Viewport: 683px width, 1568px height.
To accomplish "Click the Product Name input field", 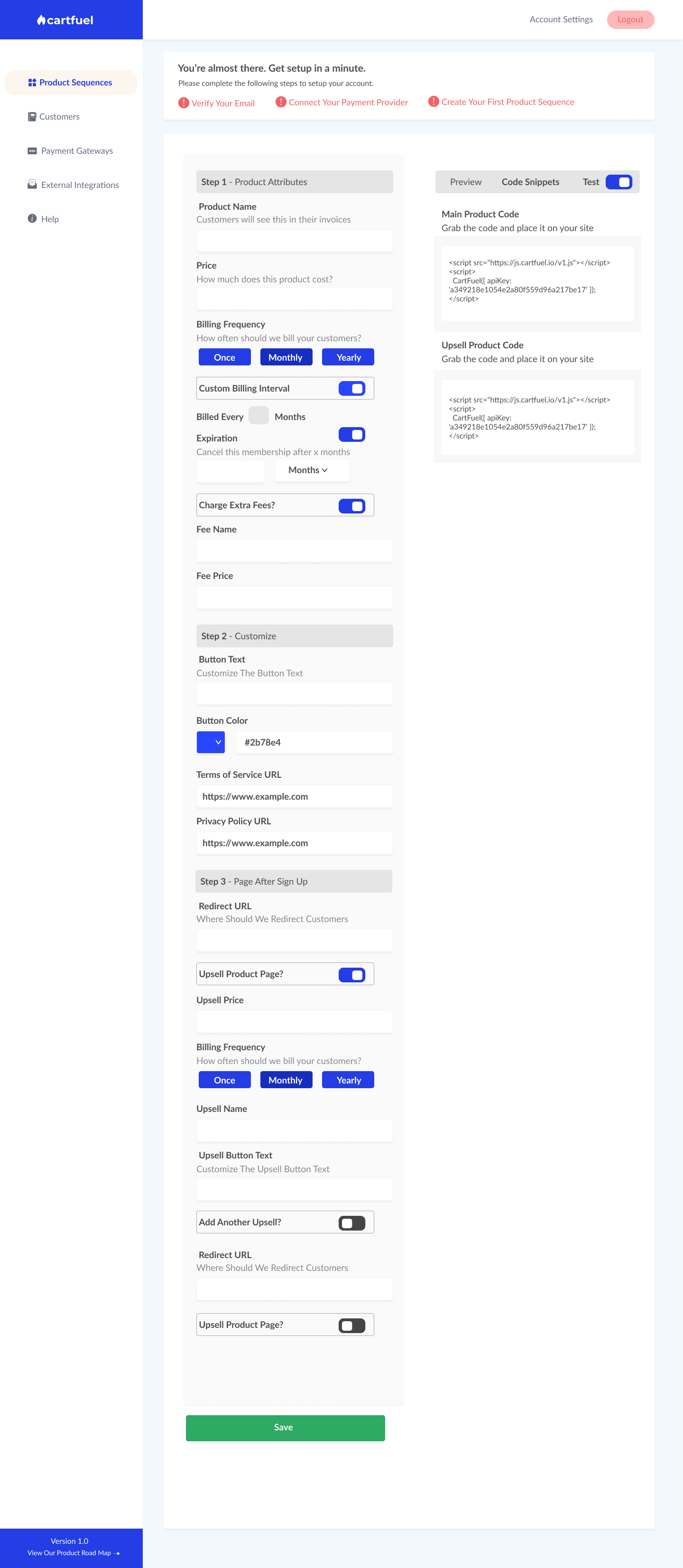I will (x=295, y=241).
